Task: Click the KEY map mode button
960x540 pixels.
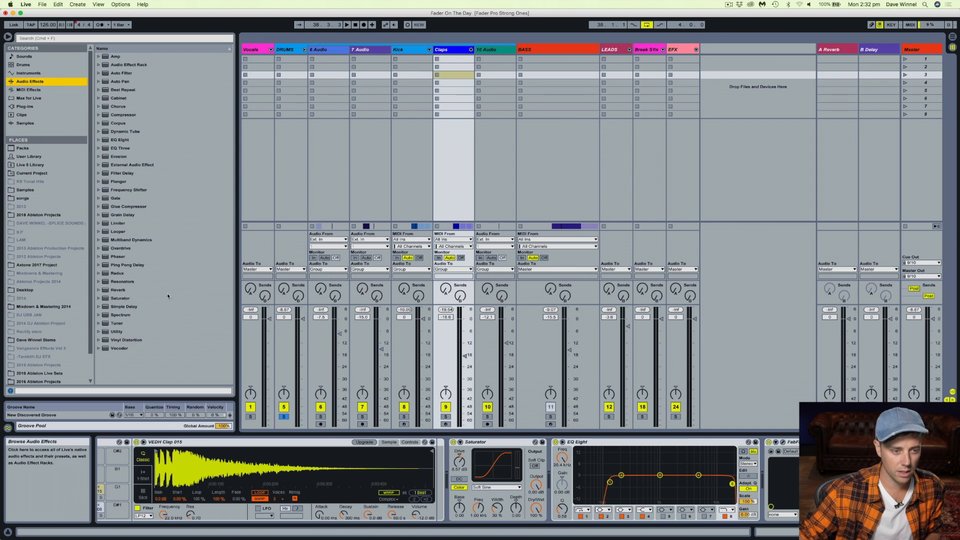Action: point(891,25)
